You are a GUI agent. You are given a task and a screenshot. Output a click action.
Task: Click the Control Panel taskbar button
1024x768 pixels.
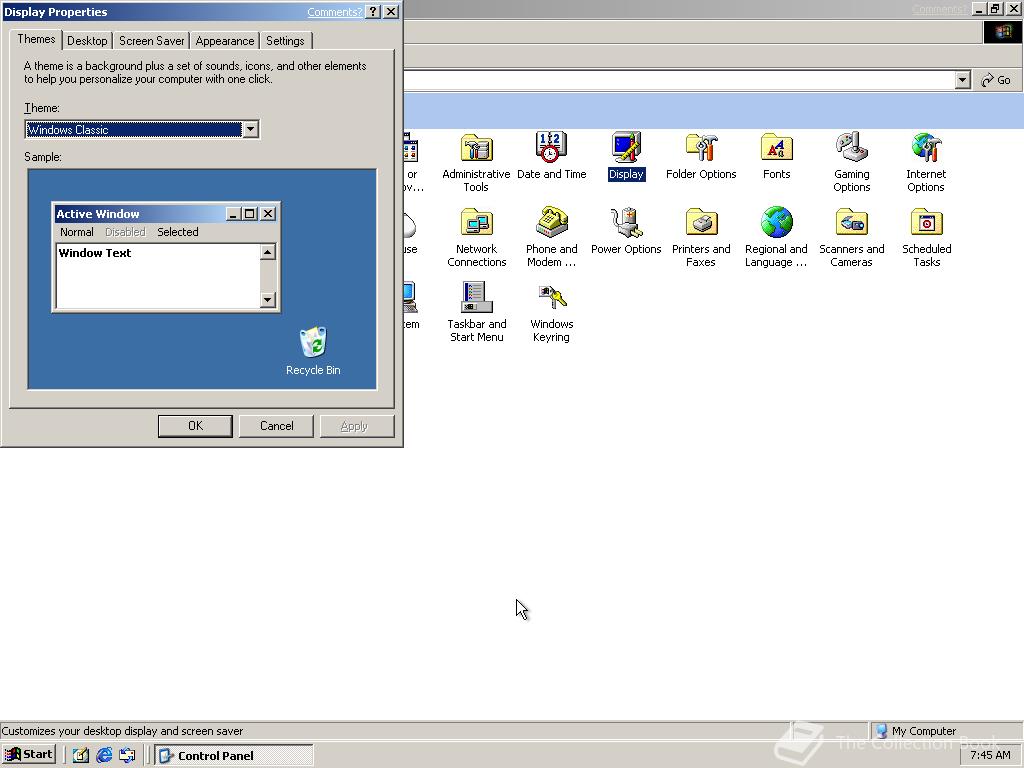click(234, 756)
